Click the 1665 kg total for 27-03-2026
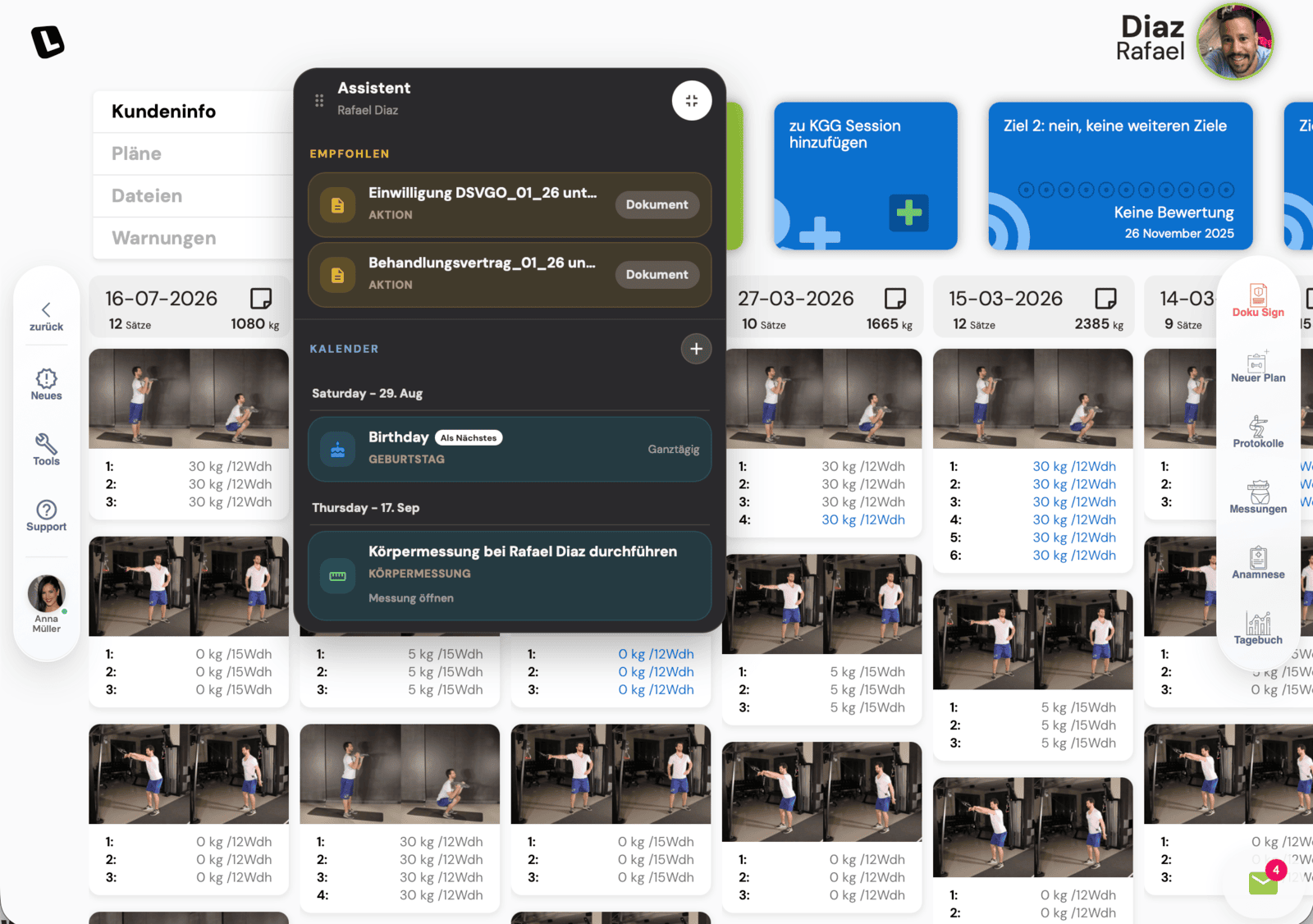This screenshot has width=1313, height=924. [890, 324]
